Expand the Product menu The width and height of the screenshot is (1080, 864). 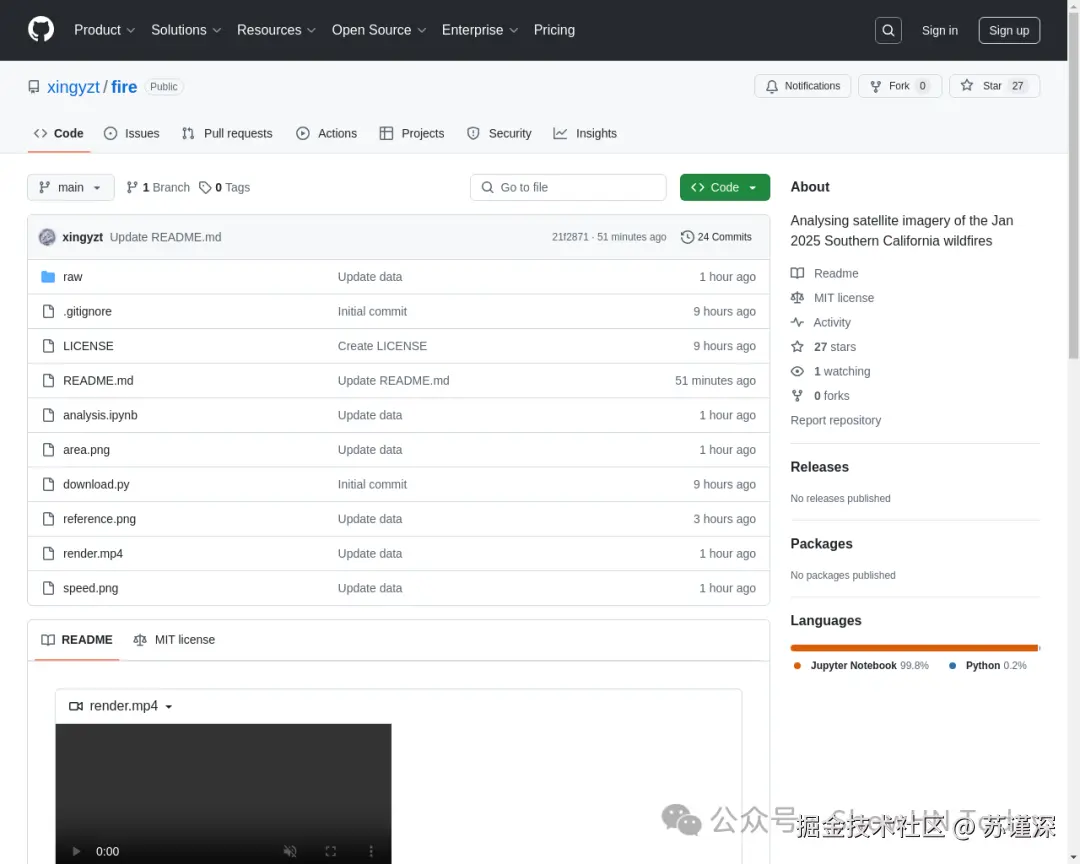click(x=105, y=30)
